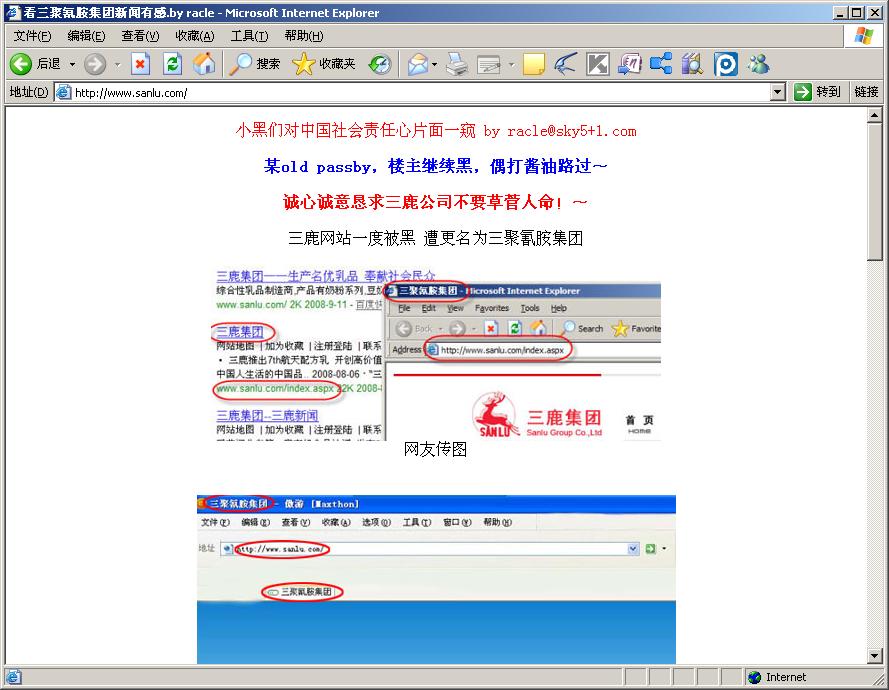
Task: Open the 文件(F) menu
Action: click(x=32, y=36)
